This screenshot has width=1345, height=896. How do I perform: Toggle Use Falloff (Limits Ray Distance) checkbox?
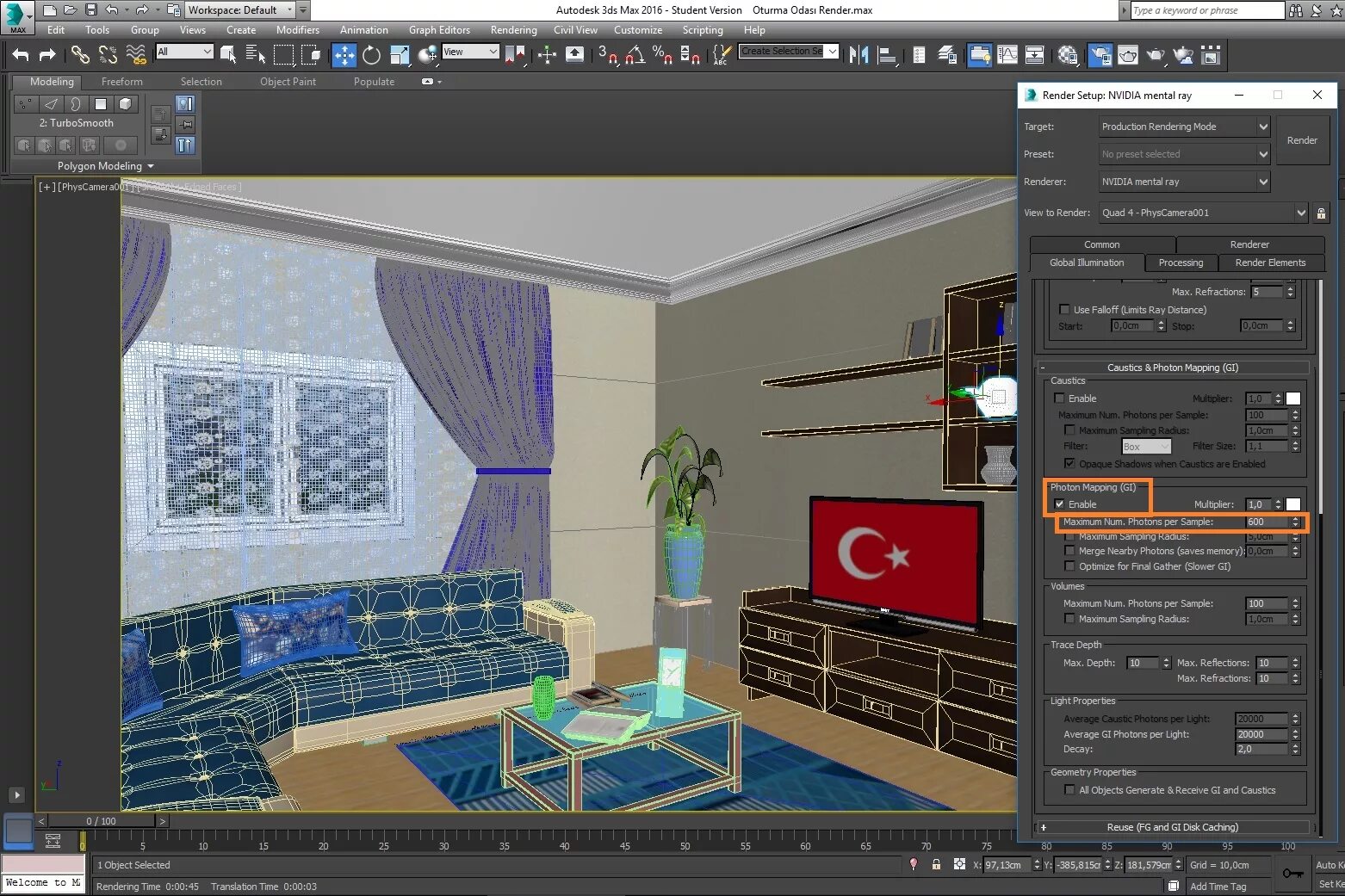pos(1064,310)
